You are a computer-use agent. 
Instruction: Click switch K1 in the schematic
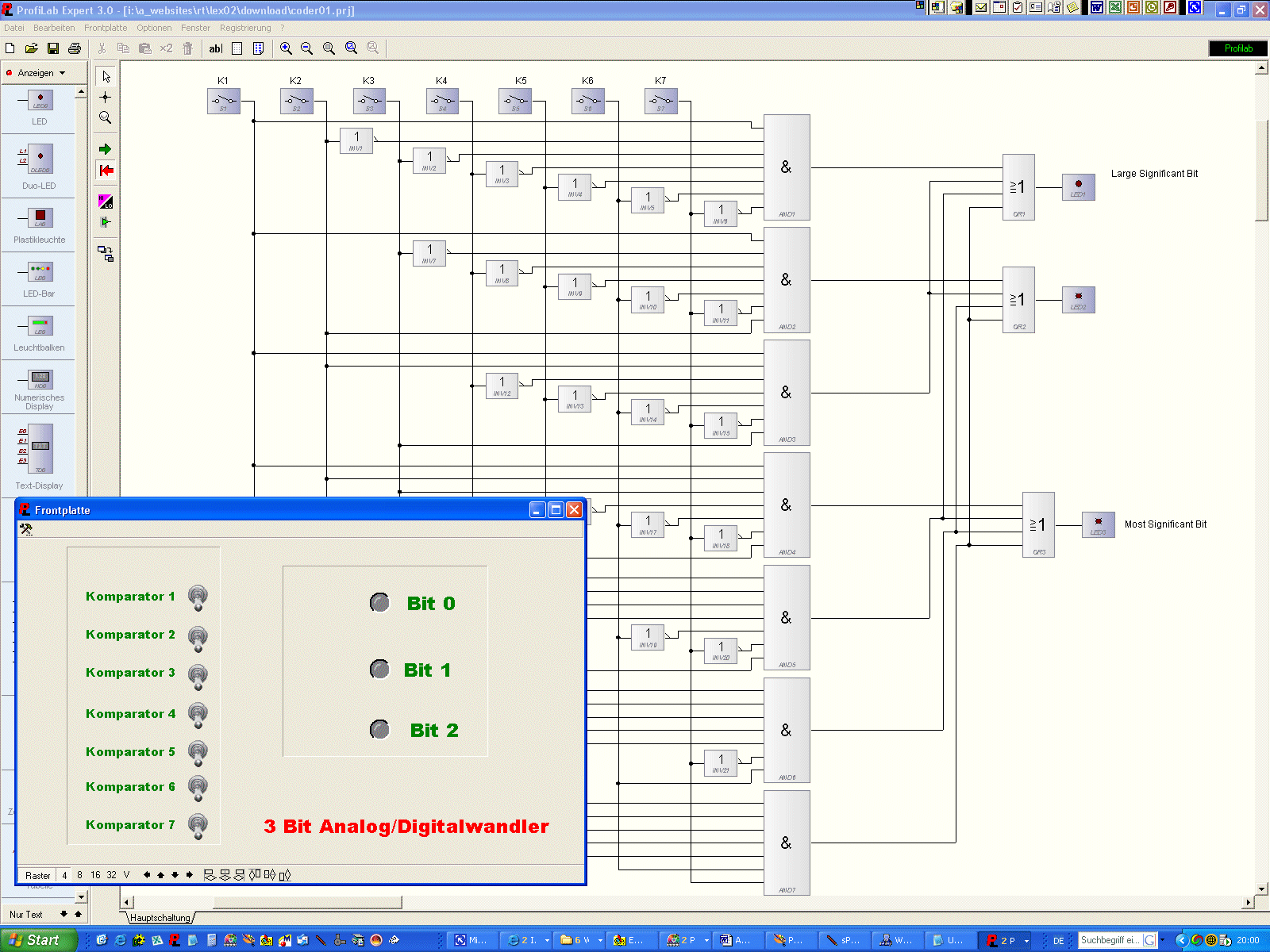[224, 101]
